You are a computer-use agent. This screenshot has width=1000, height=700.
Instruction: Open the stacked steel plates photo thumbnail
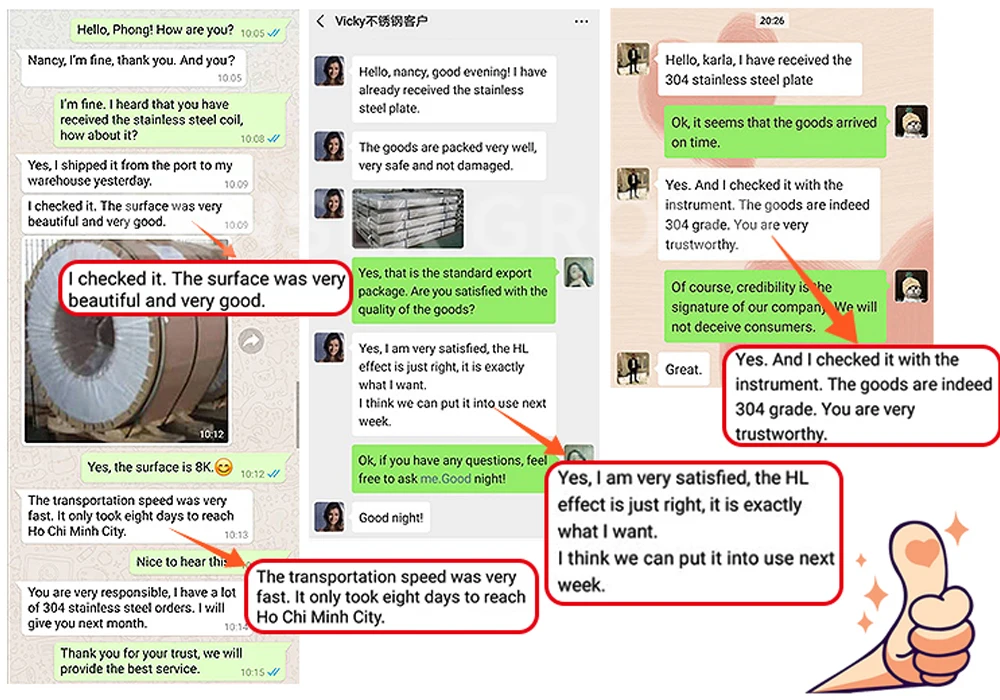tap(408, 218)
